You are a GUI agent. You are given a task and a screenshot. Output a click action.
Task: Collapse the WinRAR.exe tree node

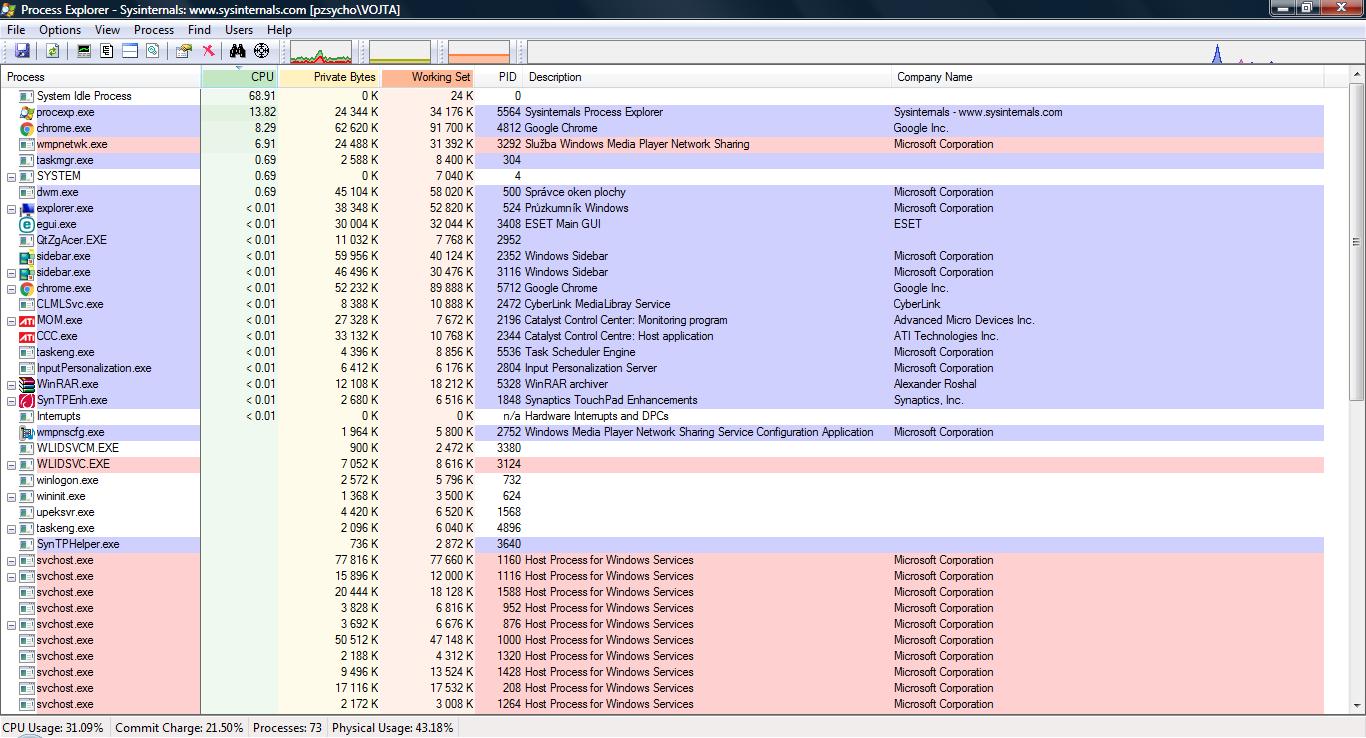pyautogui.click(x=12, y=384)
